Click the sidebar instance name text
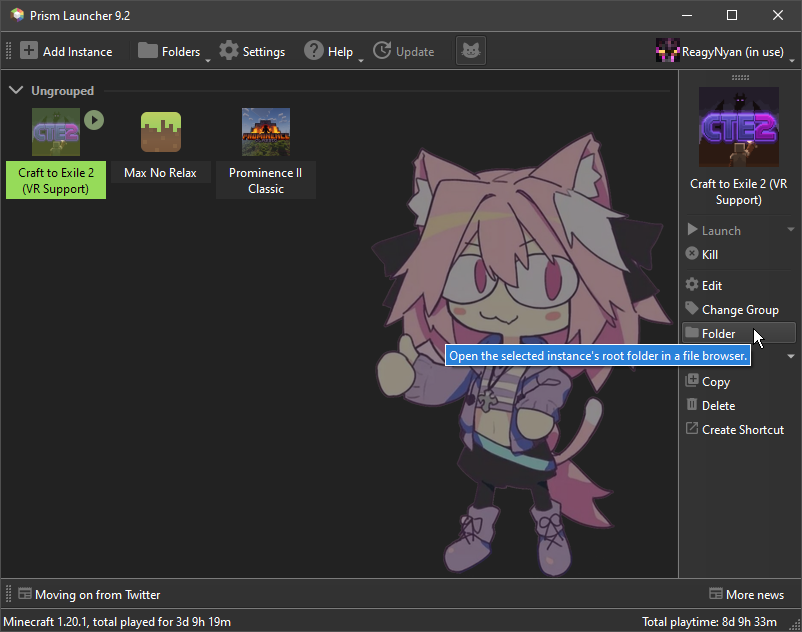This screenshot has width=802, height=632. tap(739, 192)
